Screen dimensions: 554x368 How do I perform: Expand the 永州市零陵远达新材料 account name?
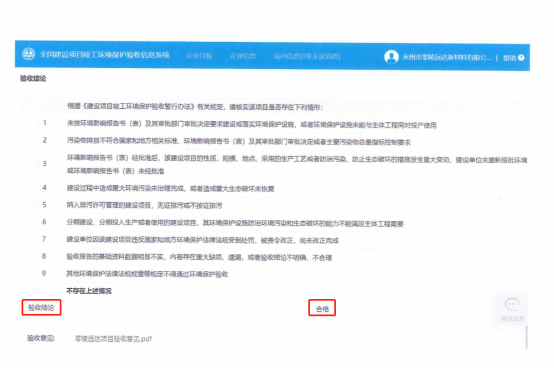(447, 57)
